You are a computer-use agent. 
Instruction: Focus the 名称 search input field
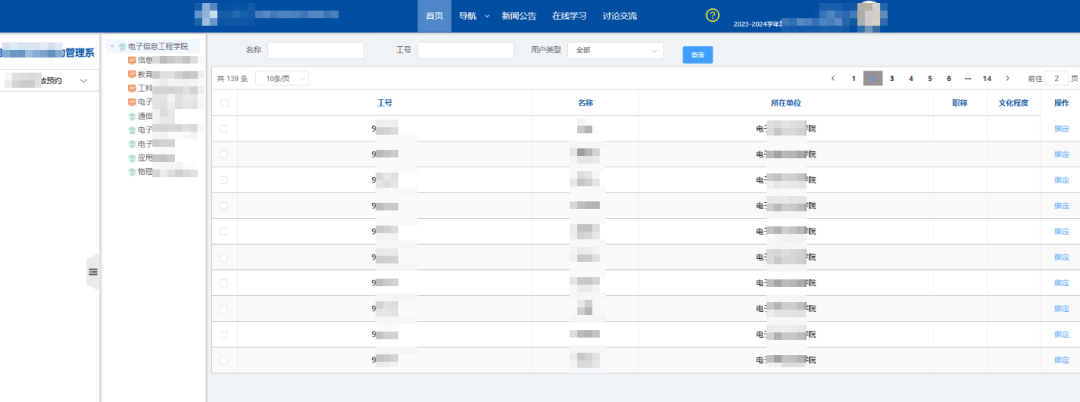315,50
